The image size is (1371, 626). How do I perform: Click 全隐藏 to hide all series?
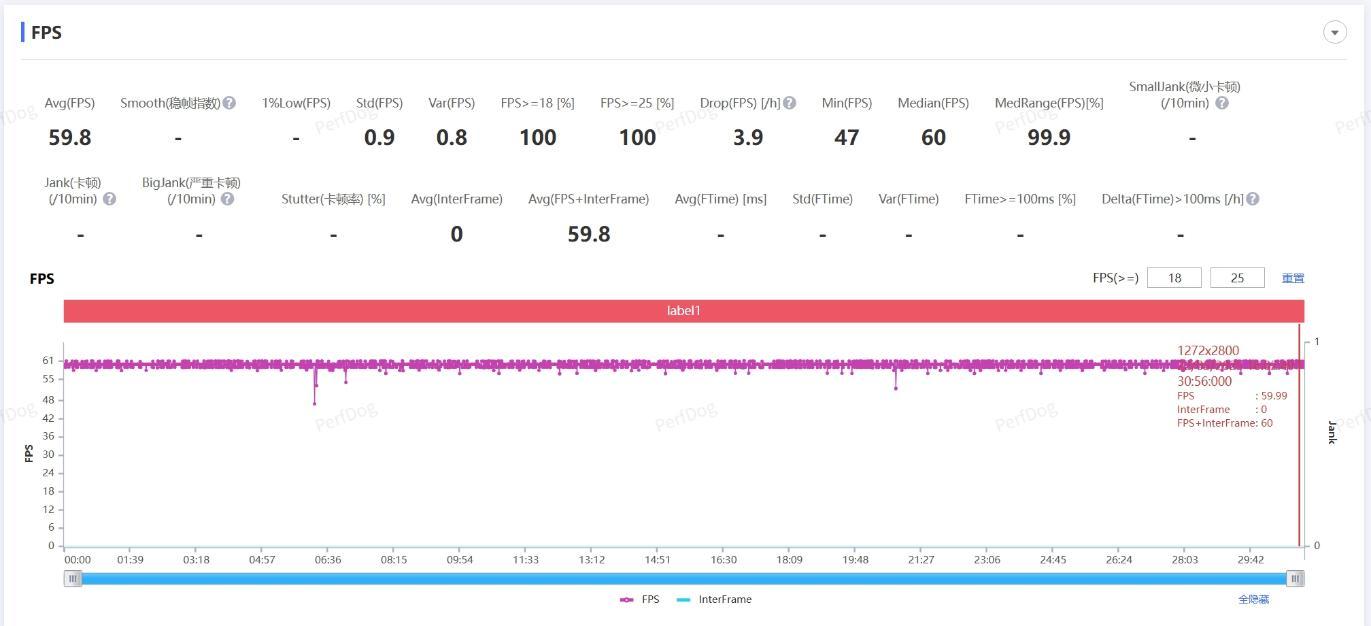1253,599
